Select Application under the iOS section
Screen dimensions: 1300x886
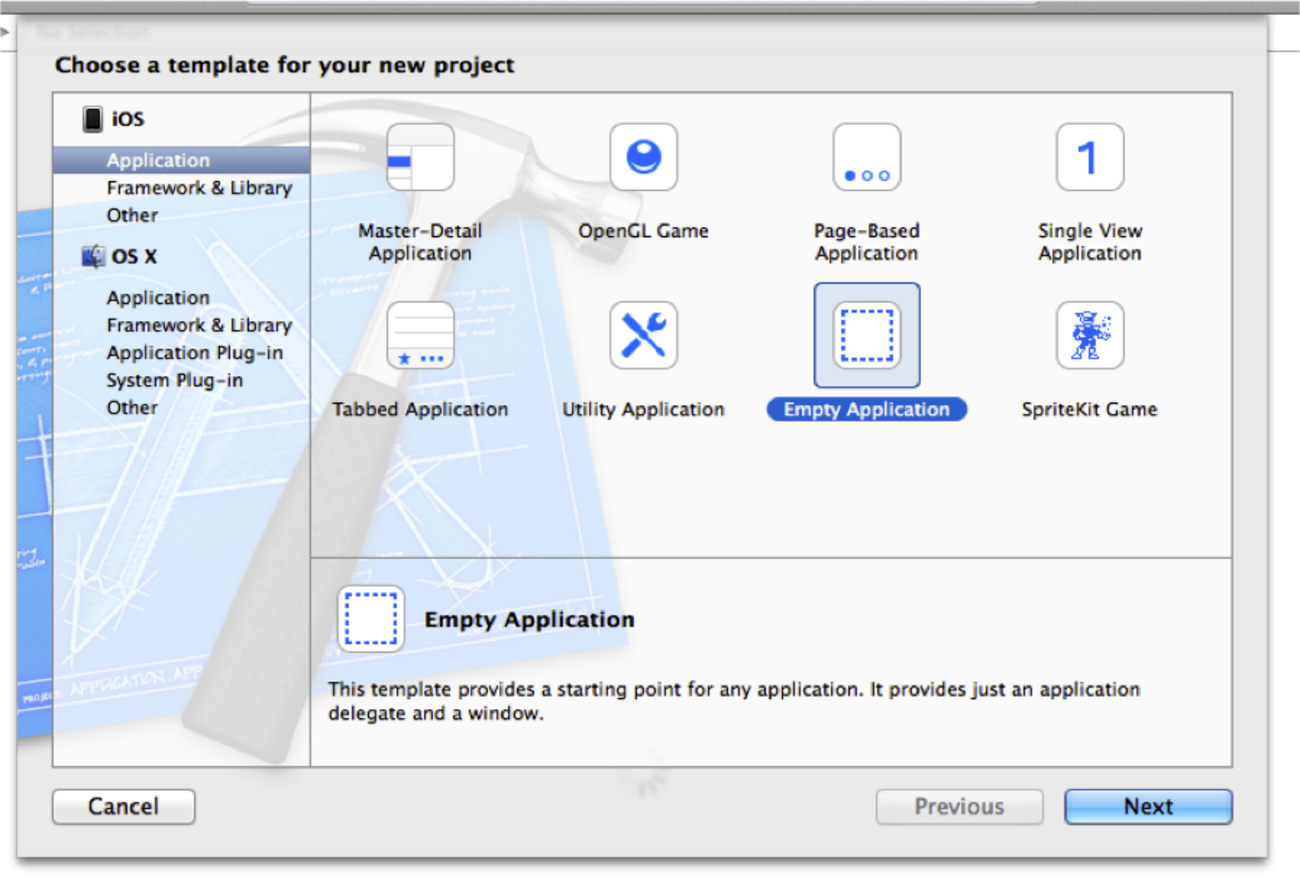coord(181,160)
